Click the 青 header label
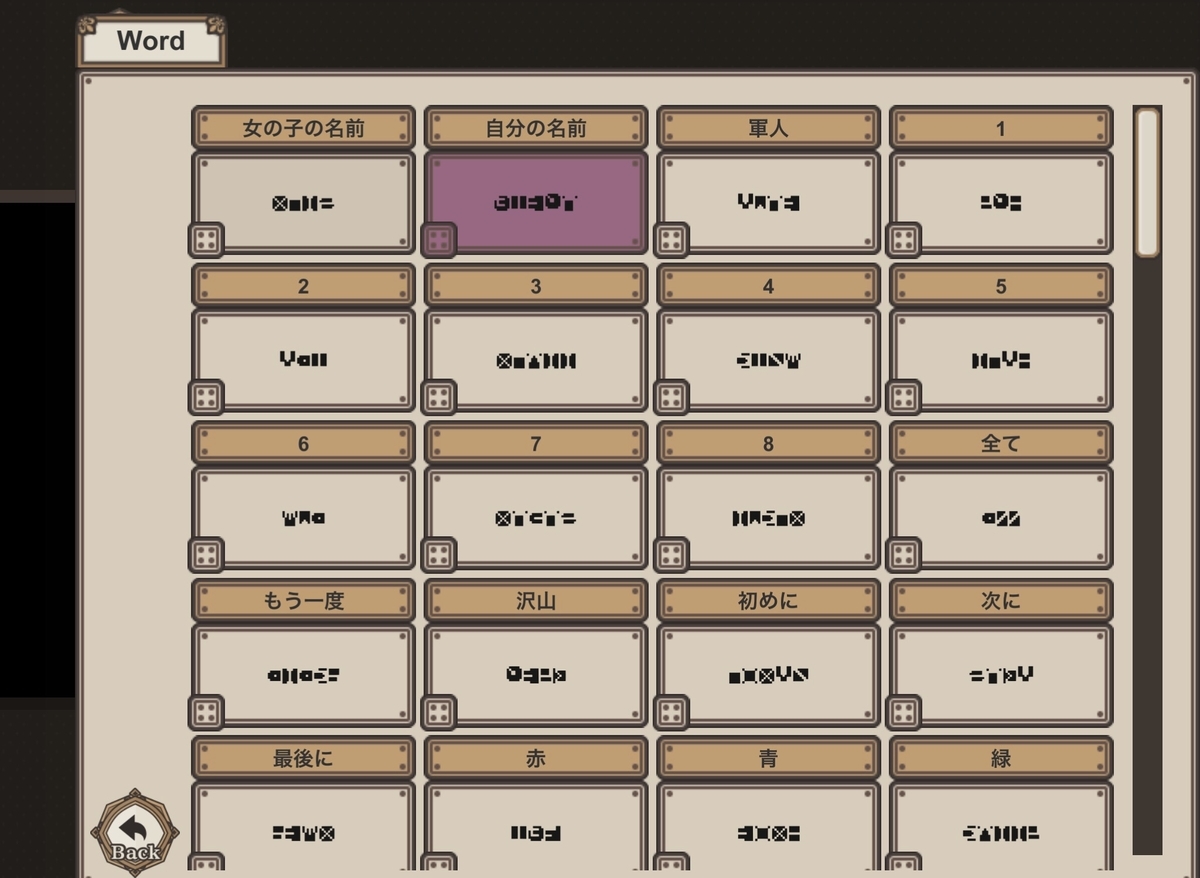1200x878 pixels. 769,758
